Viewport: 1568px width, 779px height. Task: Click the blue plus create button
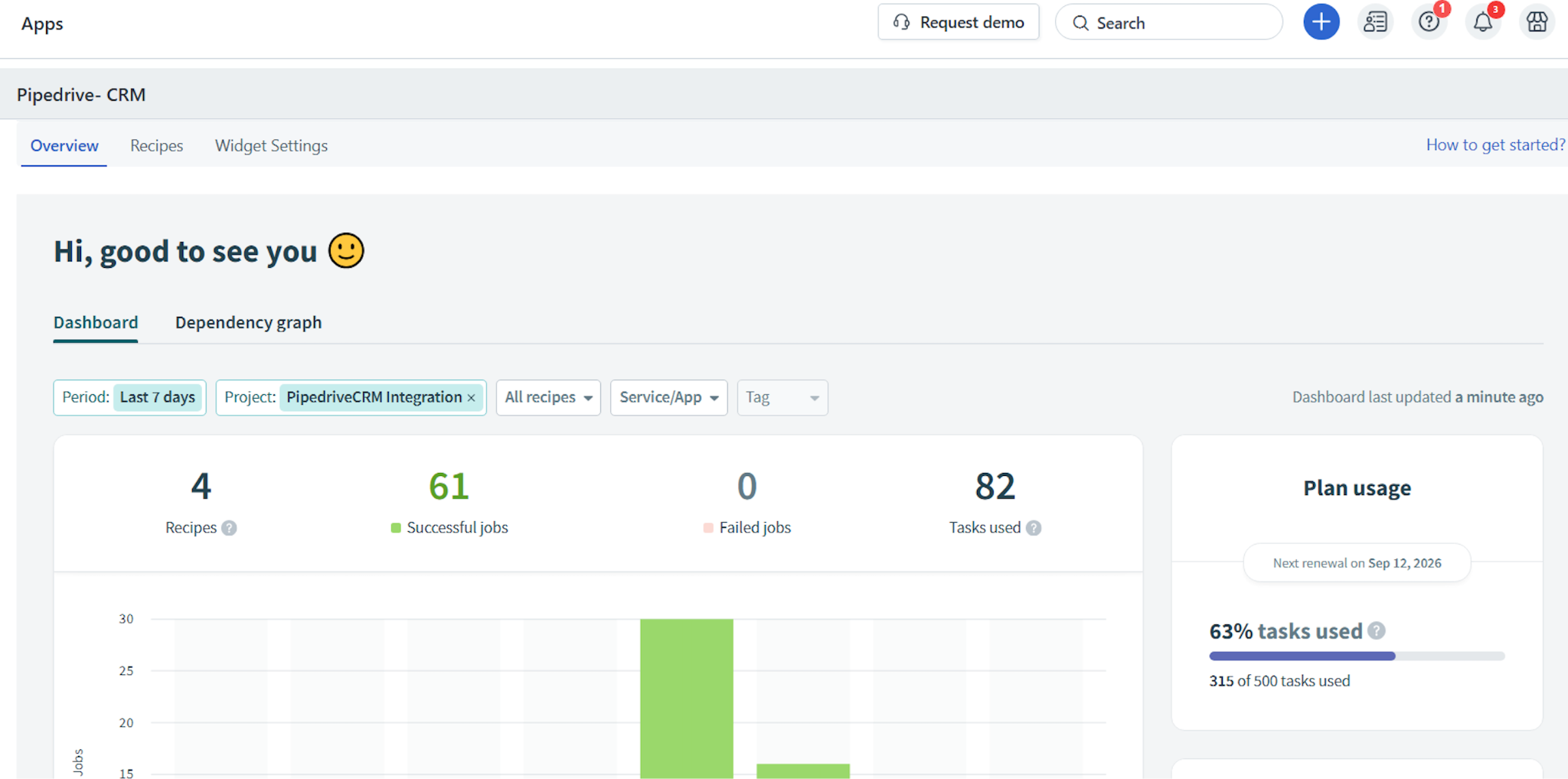click(x=1321, y=22)
